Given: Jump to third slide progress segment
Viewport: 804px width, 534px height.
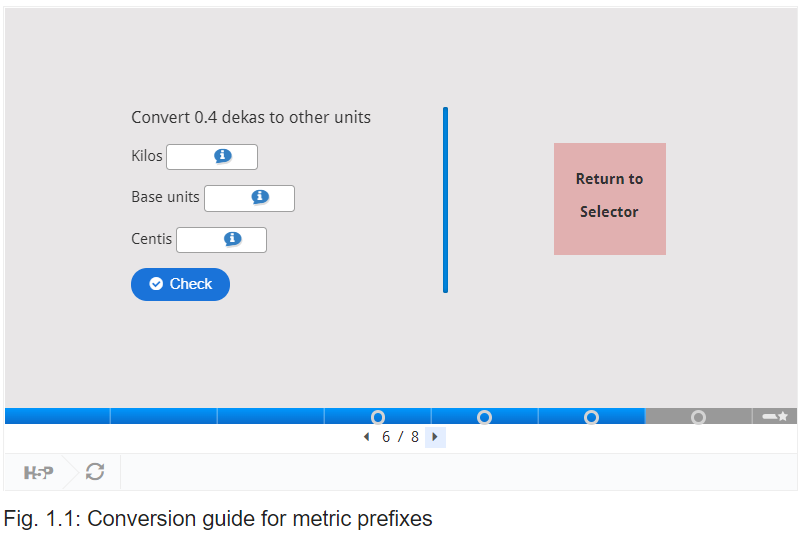Looking at the screenshot, I should coord(271,416).
